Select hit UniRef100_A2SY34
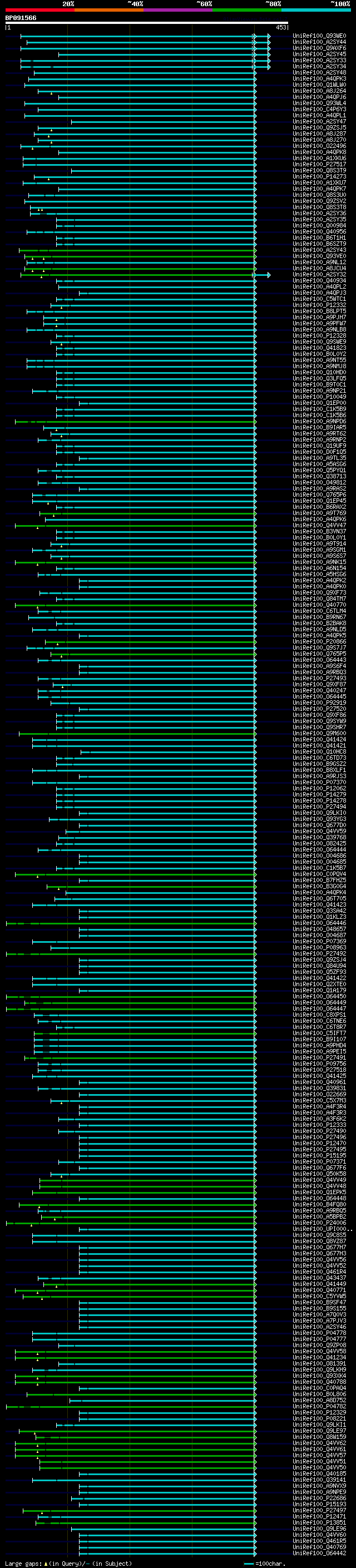This screenshot has width=356, height=1568. 319,66
